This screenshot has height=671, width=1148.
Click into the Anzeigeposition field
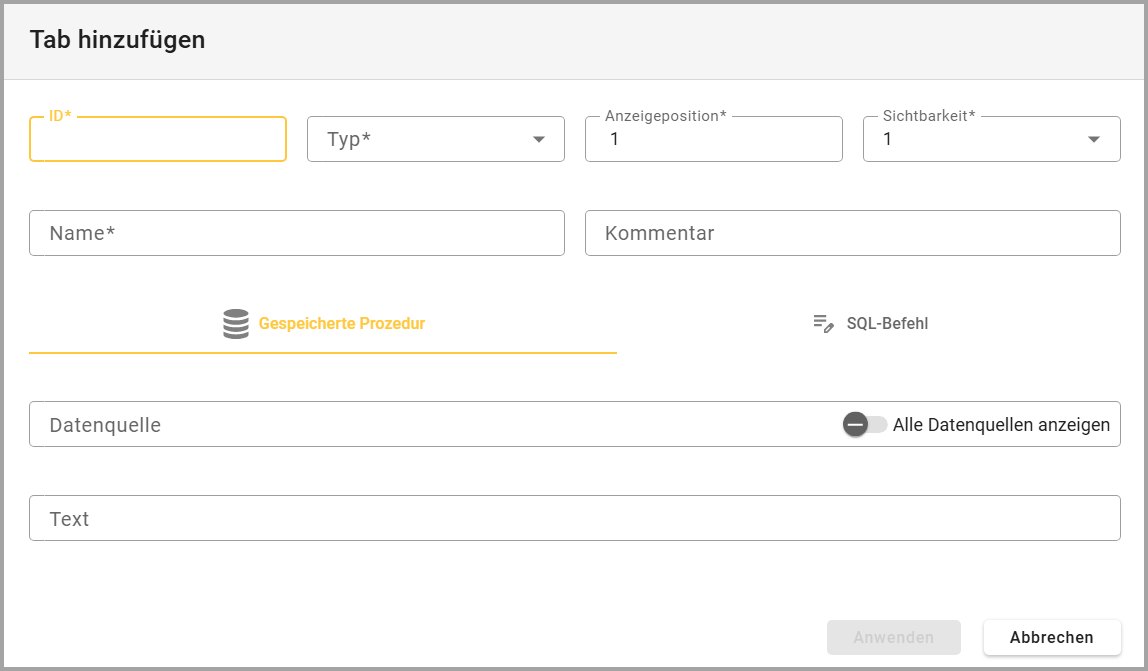click(x=713, y=140)
